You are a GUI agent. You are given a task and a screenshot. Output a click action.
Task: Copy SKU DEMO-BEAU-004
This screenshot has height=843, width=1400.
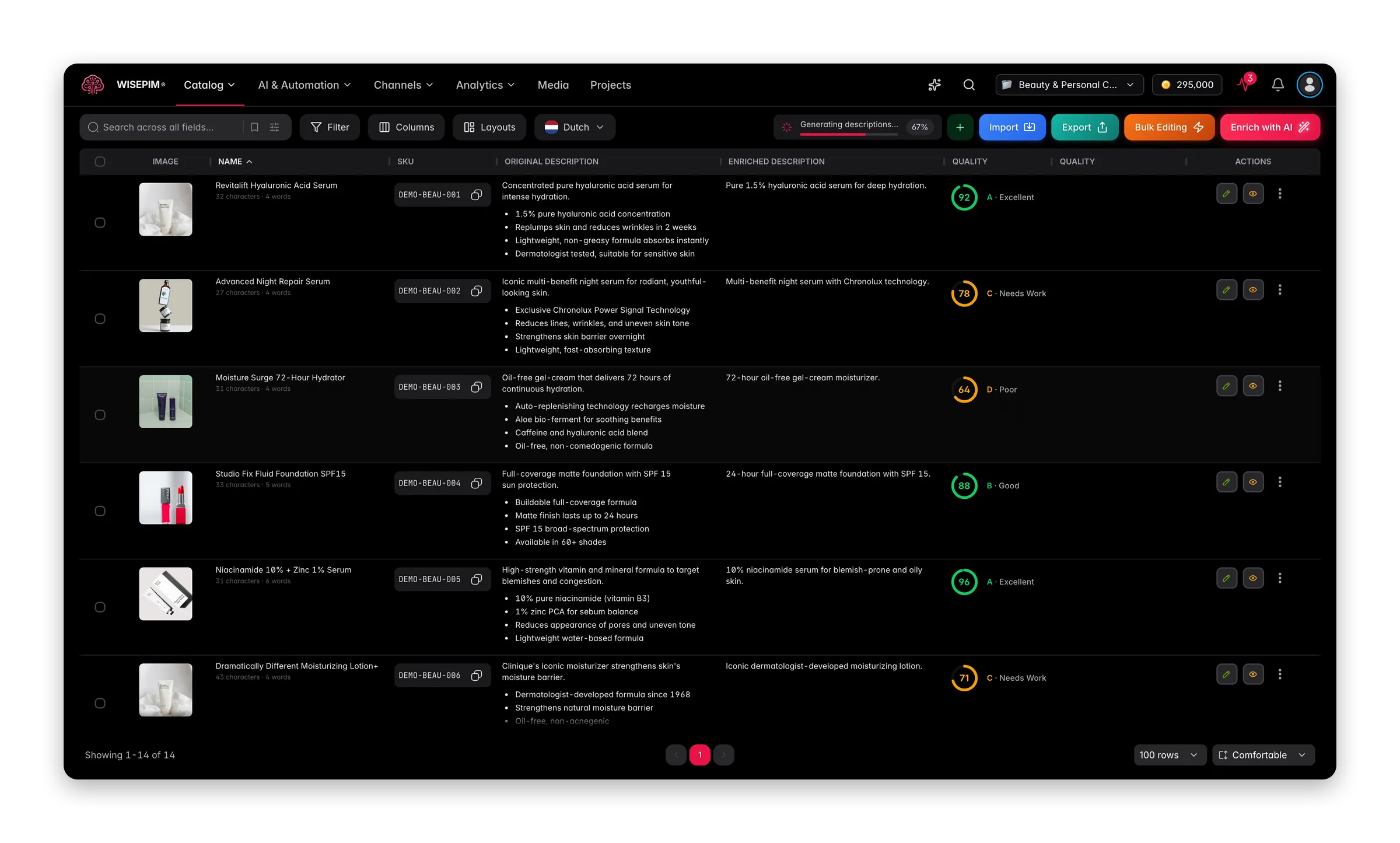[477, 484]
